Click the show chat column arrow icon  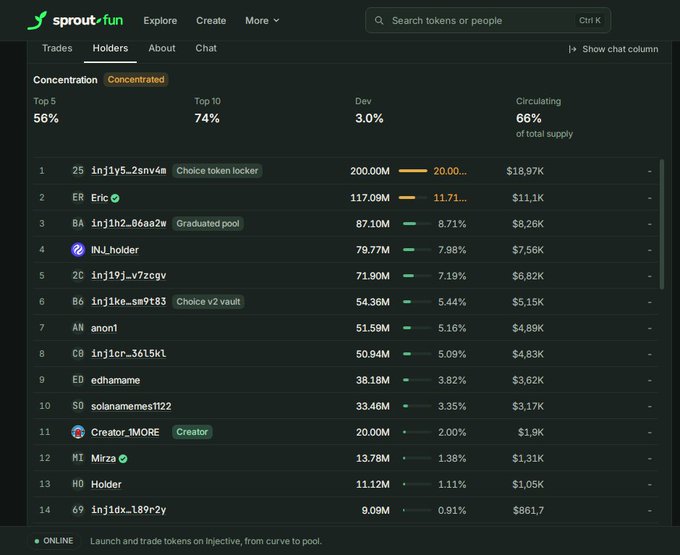[572, 49]
